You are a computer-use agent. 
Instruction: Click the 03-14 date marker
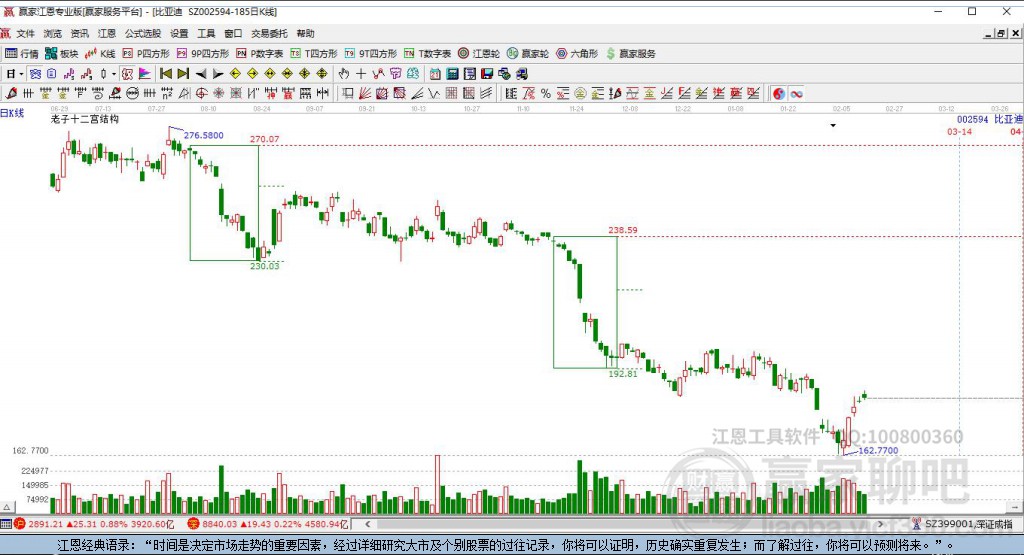[x=959, y=132]
